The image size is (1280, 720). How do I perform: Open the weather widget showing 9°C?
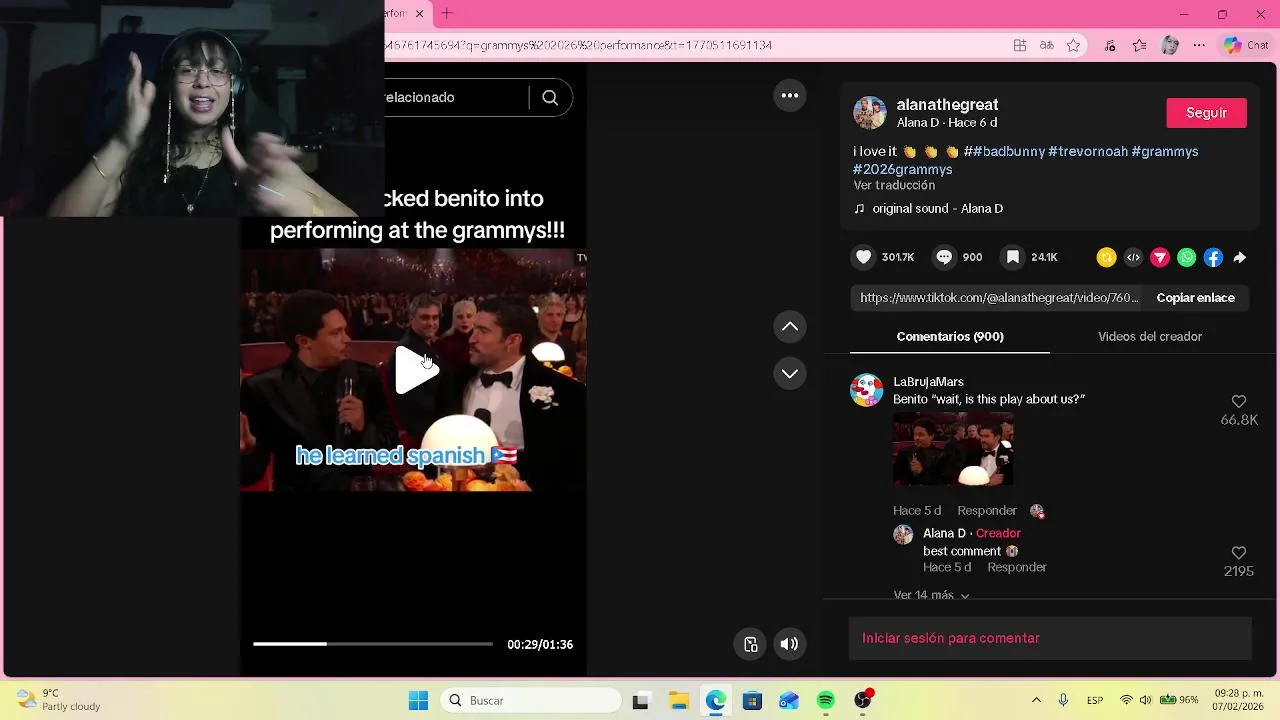(x=60, y=700)
